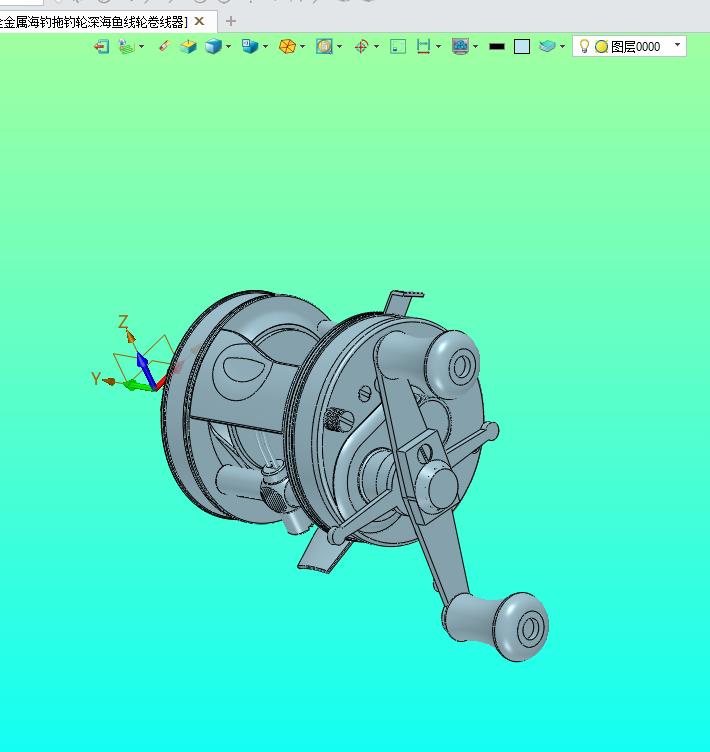Toggle the light bulb layer visibility icon

[585, 46]
